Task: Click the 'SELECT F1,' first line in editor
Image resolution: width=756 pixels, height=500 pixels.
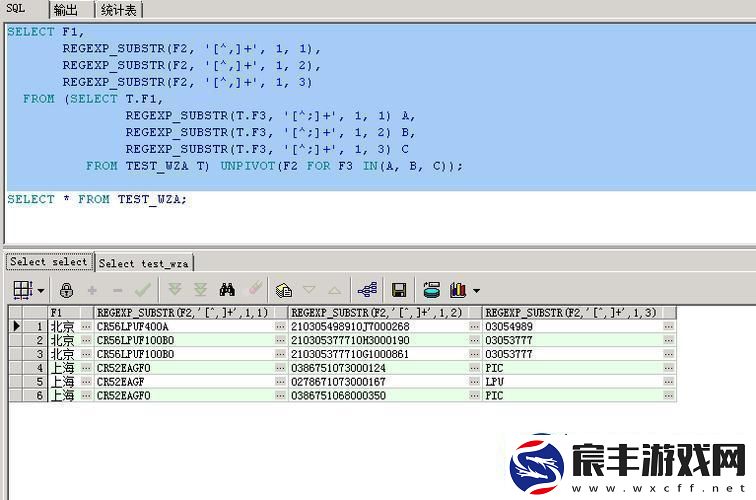Action: click(45, 32)
